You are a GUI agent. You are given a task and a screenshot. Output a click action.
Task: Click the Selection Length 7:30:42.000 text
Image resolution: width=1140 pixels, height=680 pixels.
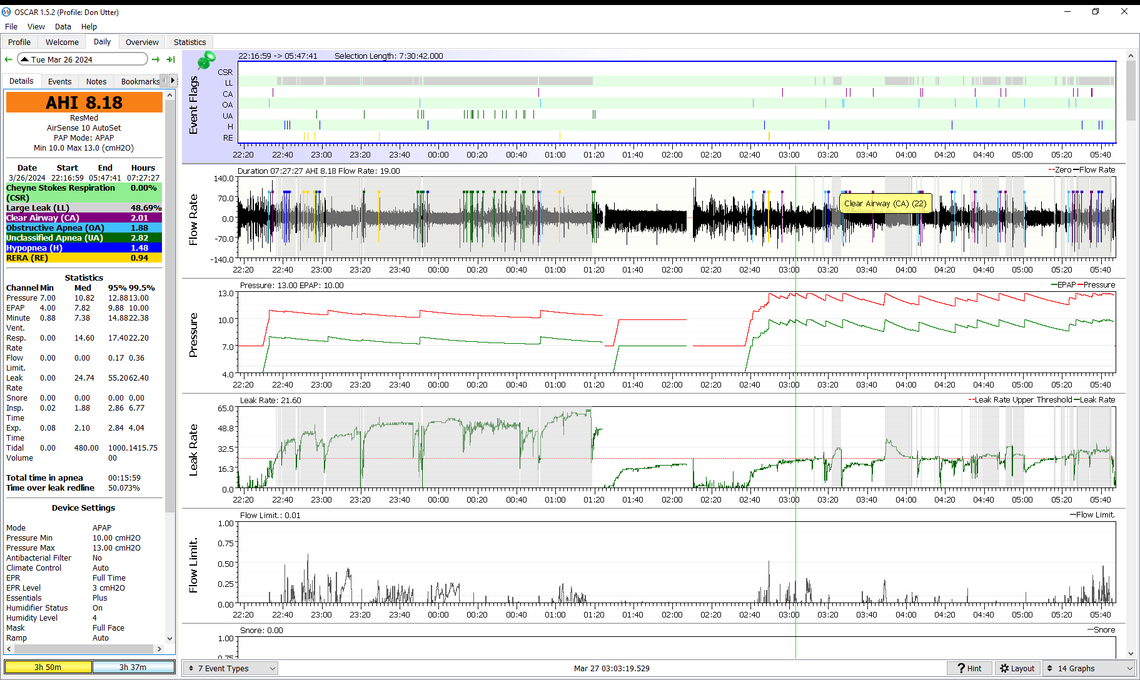[x=388, y=56]
